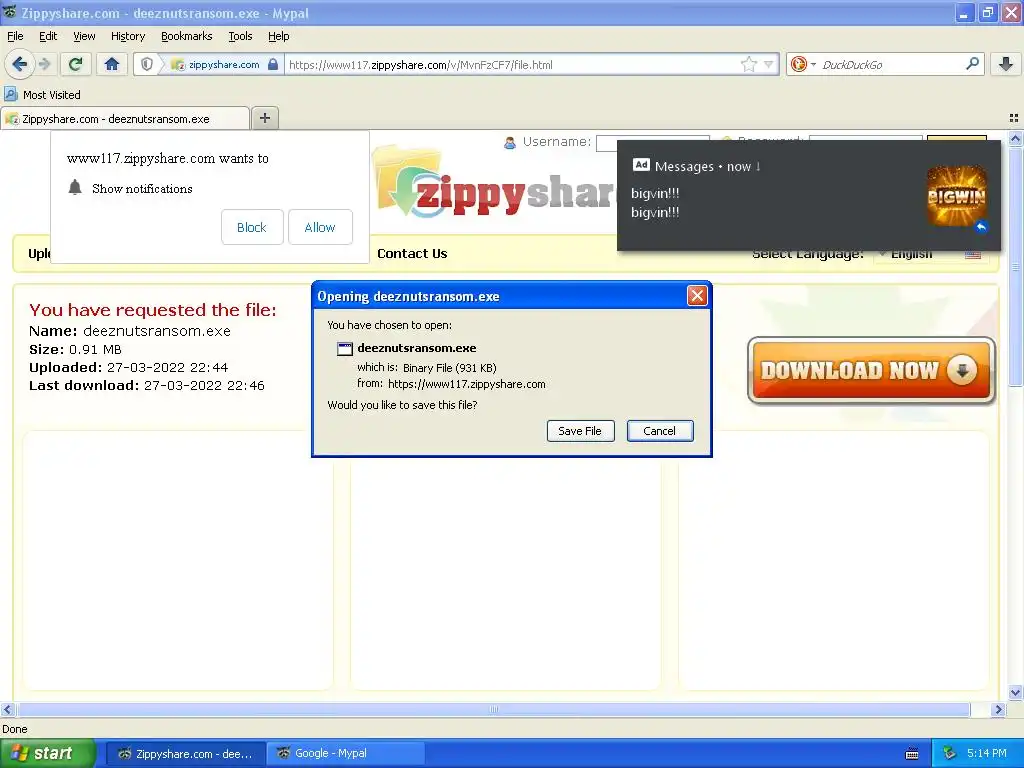
Task: Cancel the file opening dialog
Action: point(660,431)
